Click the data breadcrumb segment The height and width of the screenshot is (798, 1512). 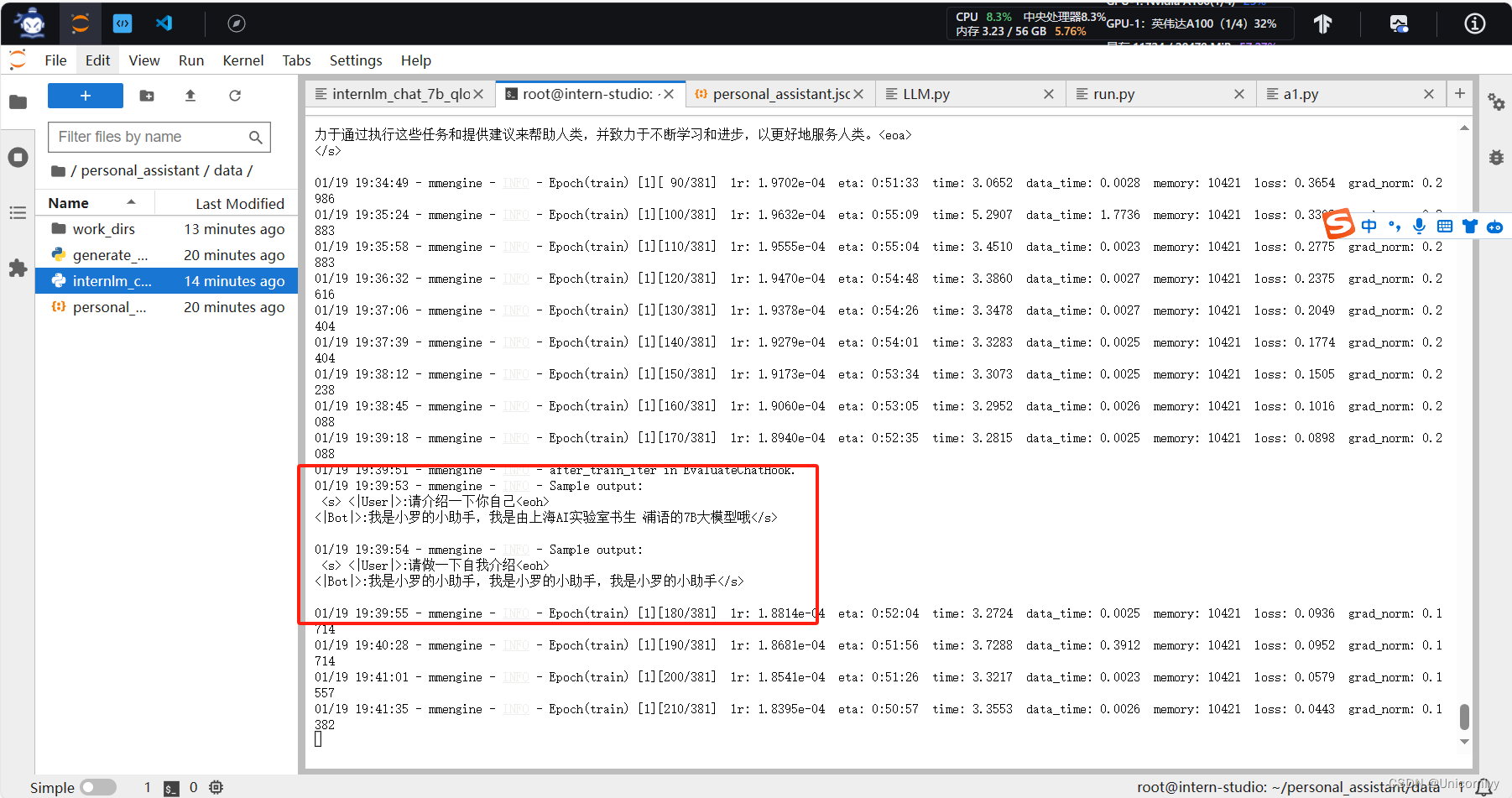coord(227,170)
